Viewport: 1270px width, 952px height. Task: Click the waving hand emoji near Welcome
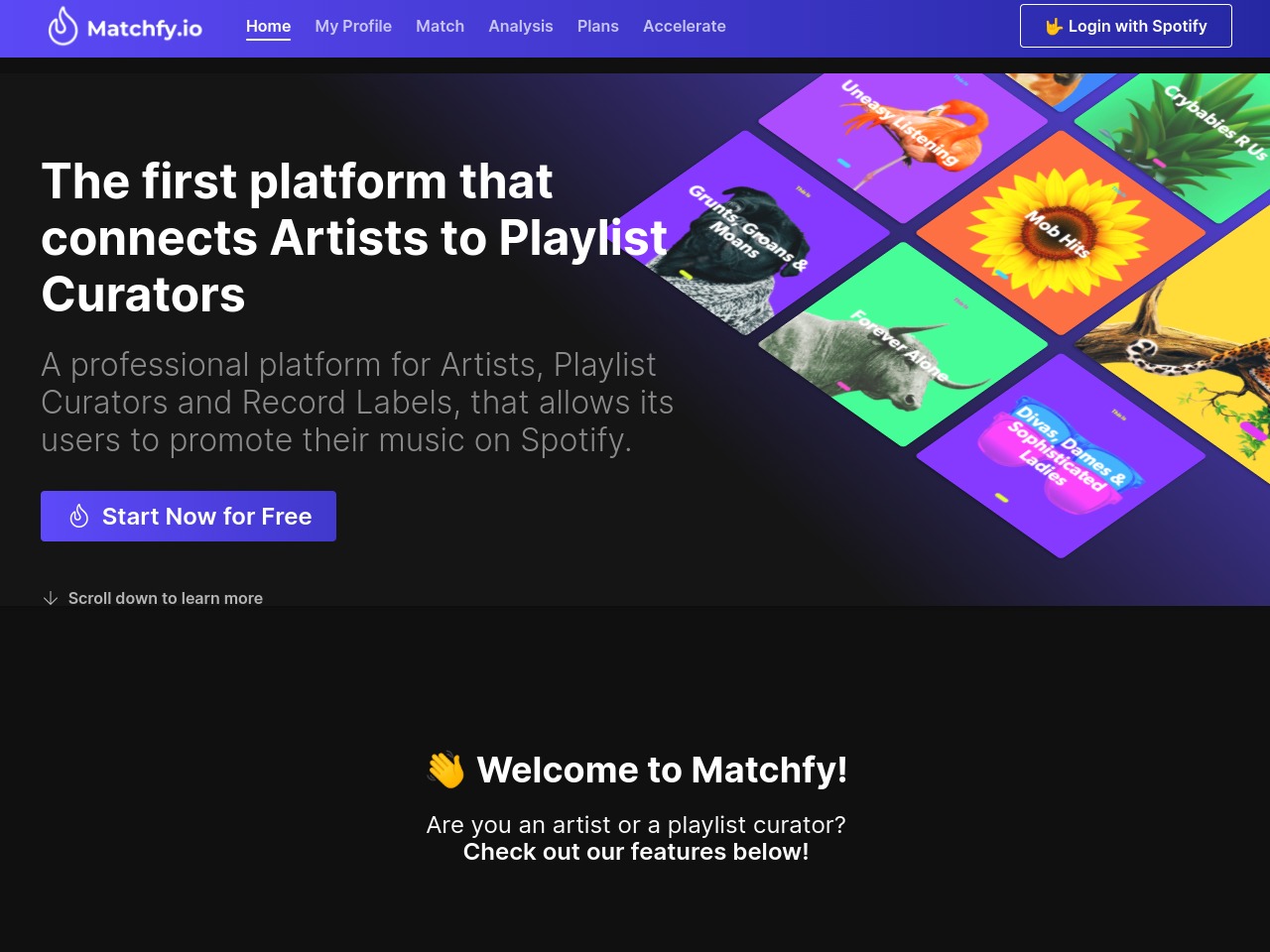click(445, 770)
